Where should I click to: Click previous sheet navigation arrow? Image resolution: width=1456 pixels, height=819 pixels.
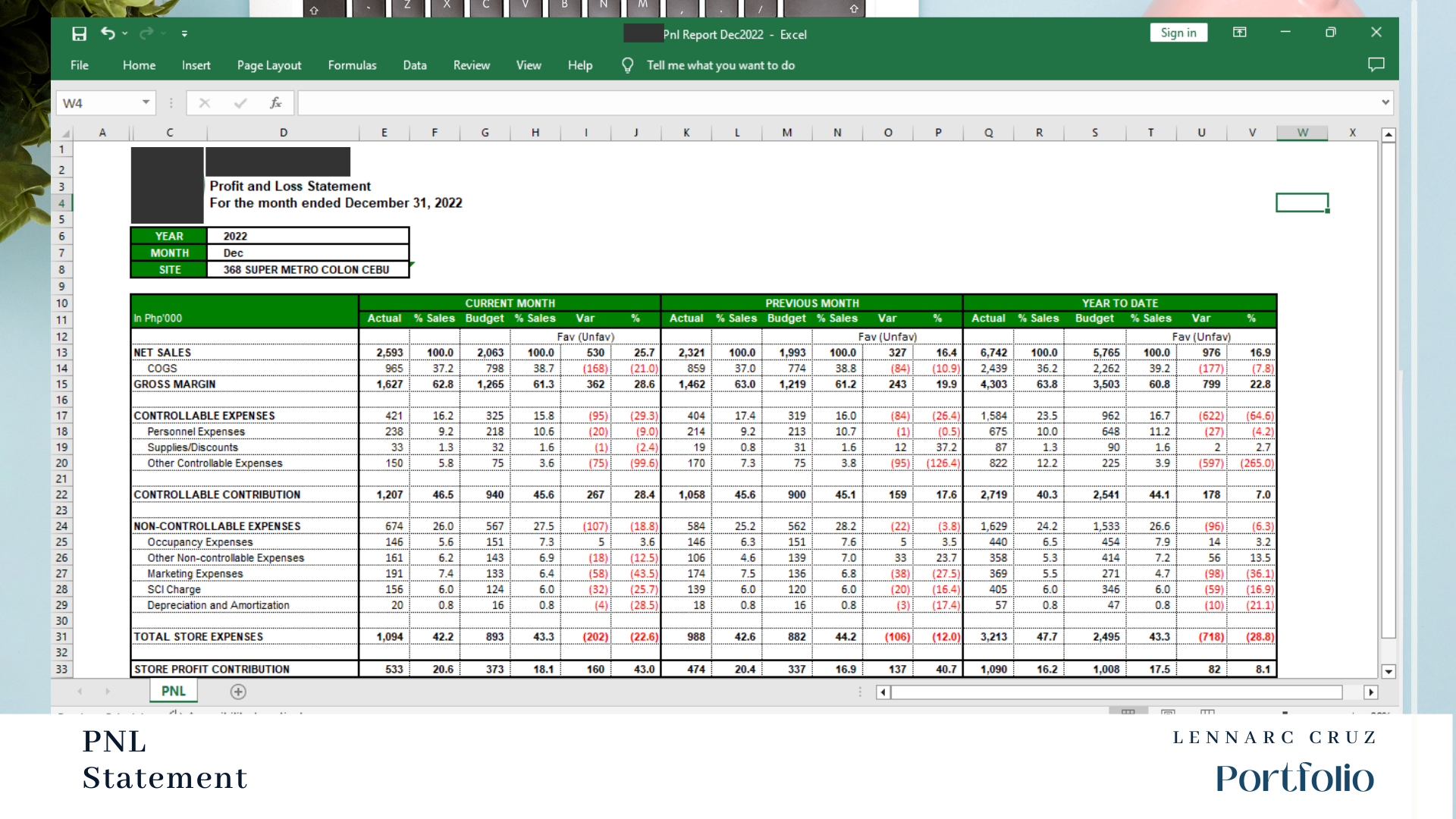[x=80, y=692]
